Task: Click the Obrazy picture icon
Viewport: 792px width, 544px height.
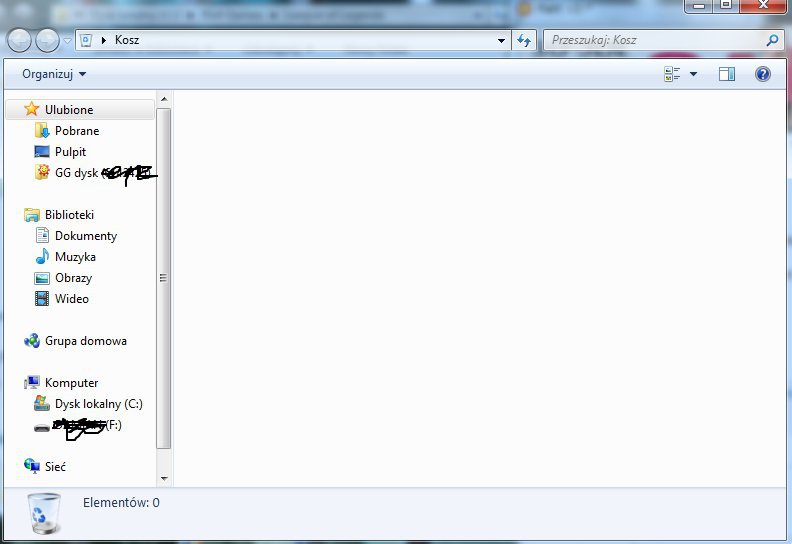Action: (42, 278)
